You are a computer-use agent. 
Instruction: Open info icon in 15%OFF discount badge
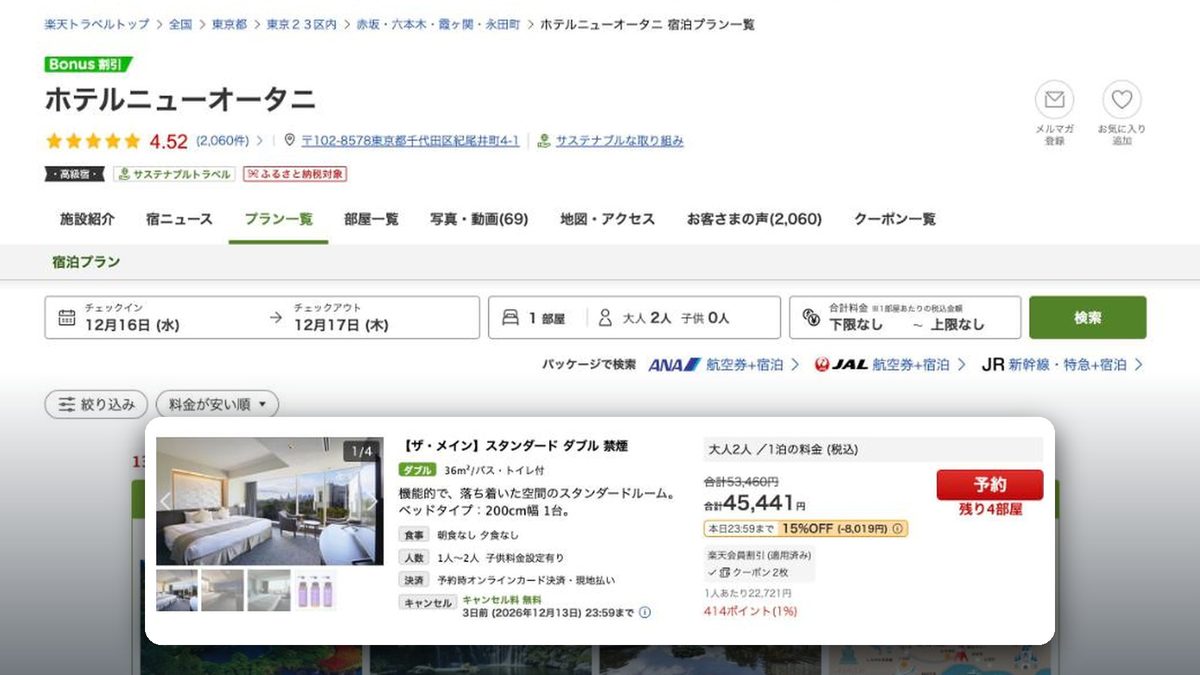[x=897, y=529]
